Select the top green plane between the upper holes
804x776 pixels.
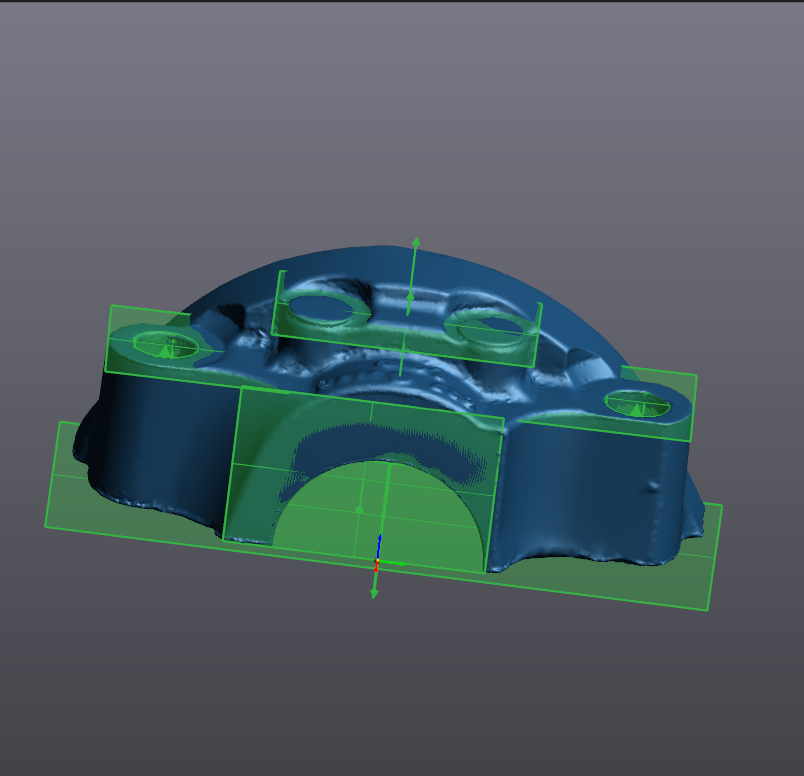coord(405,322)
